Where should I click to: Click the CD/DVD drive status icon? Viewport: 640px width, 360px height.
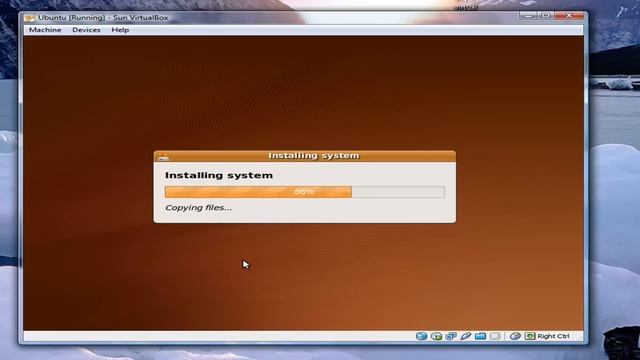pyautogui.click(x=436, y=336)
